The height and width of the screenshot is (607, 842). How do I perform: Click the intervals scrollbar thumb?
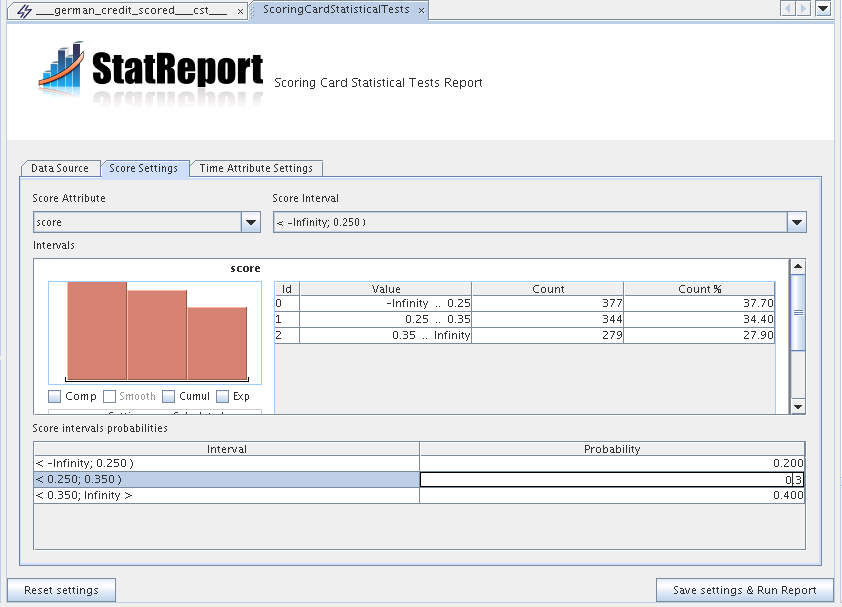pyautogui.click(x=798, y=313)
